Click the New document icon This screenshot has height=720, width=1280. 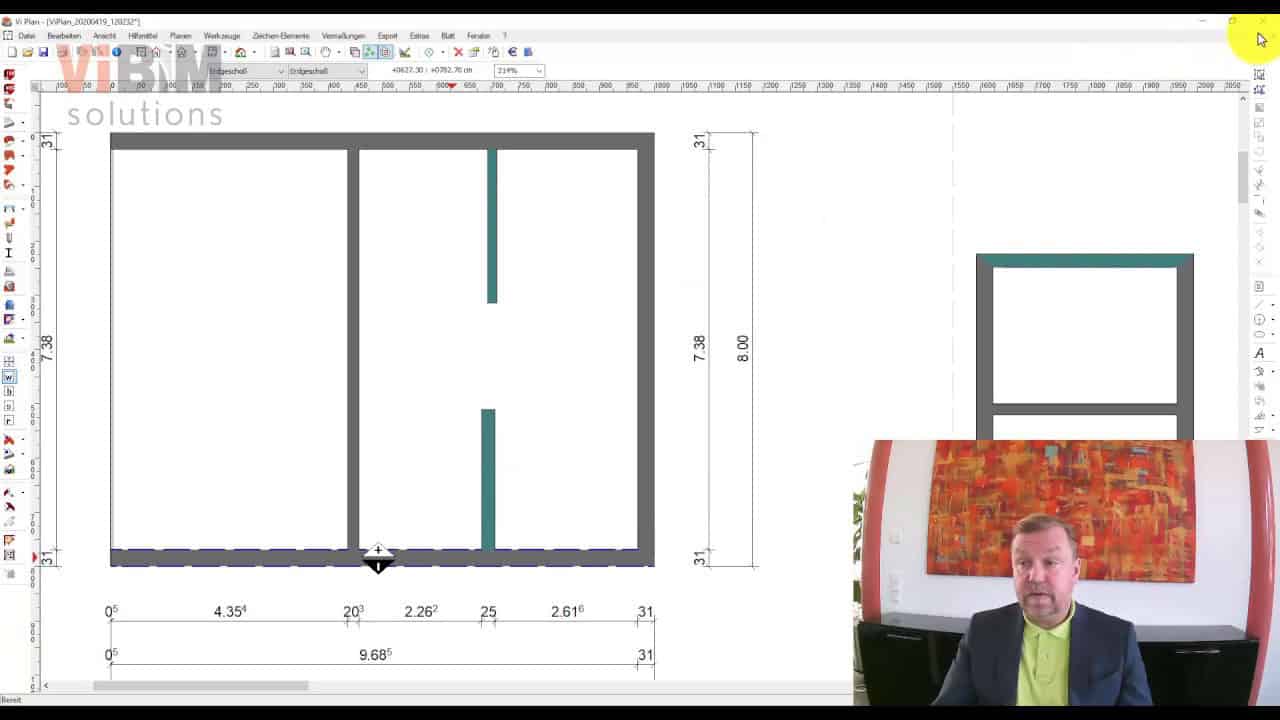pos(12,52)
